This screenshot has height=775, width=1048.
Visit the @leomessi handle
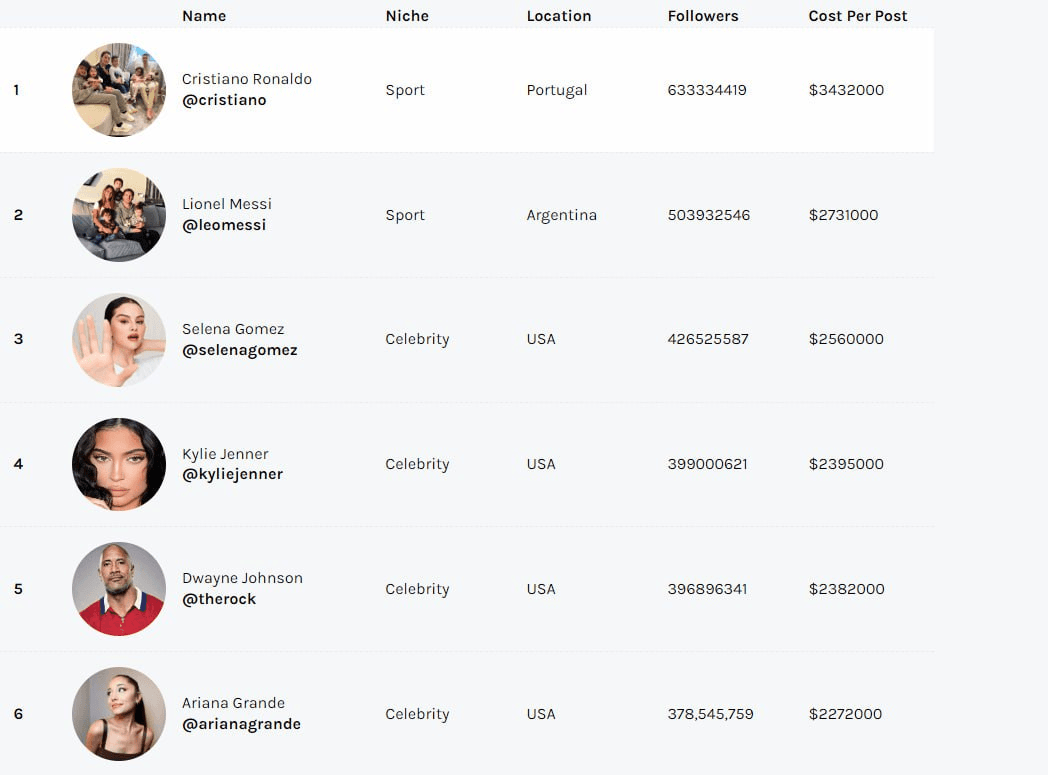[x=224, y=225]
